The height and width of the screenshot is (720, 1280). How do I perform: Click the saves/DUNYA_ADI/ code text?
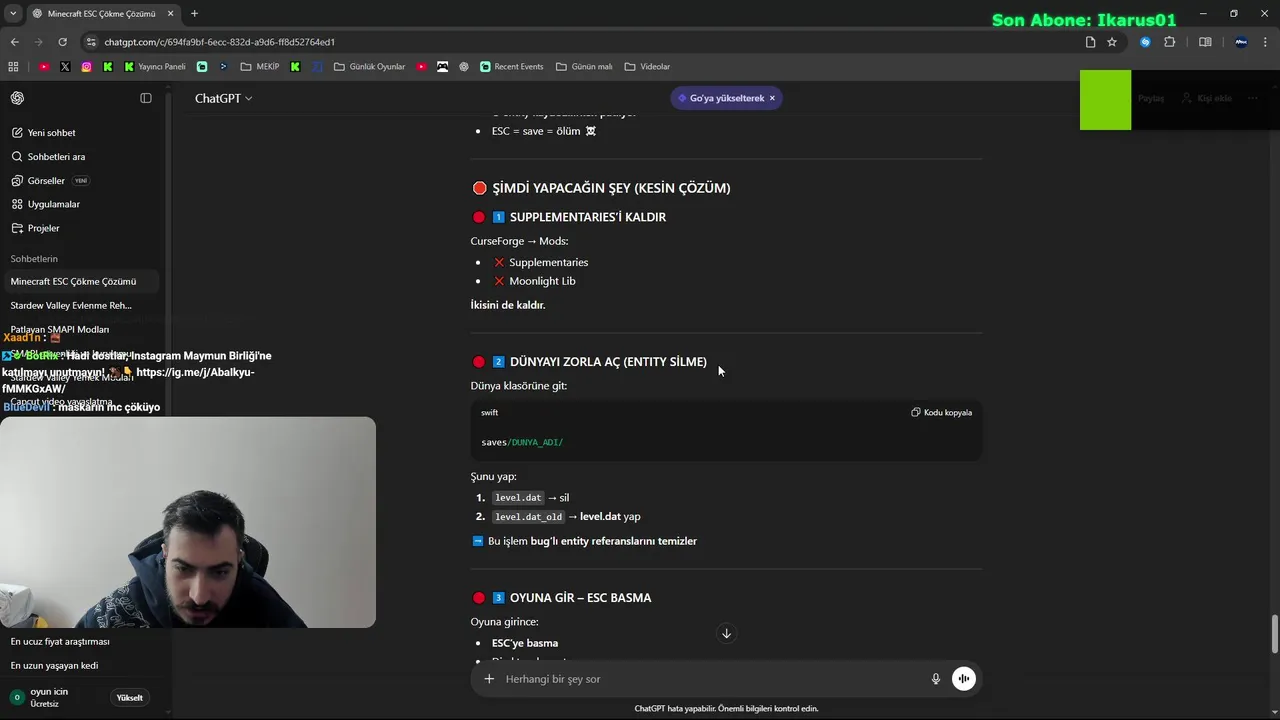coord(522,442)
